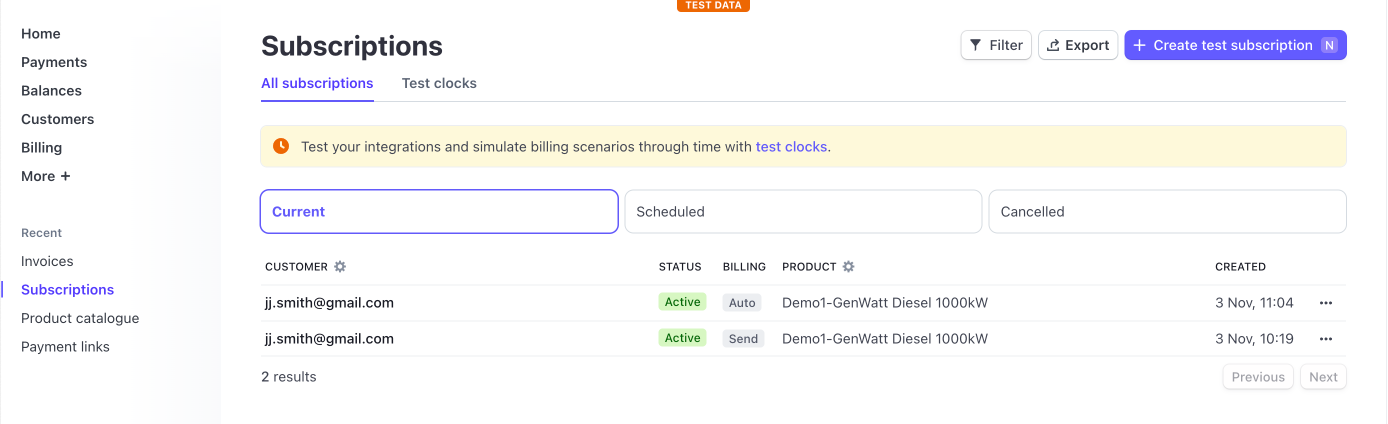Switch to the Test clocks tab
This screenshot has height=424, width=1388.
click(x=439, y=83)
